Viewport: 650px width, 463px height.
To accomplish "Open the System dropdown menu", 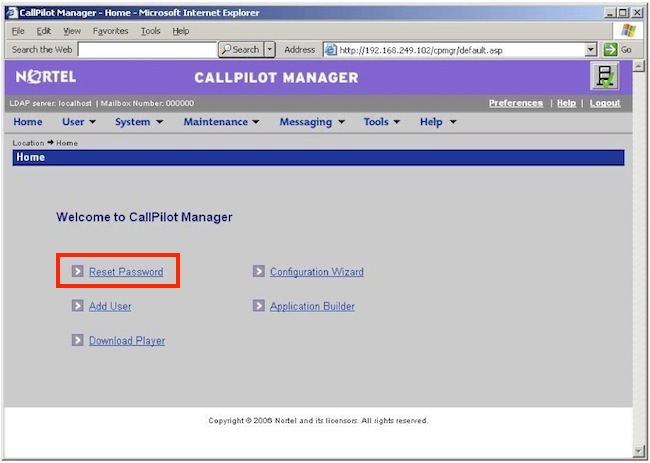I will [139, 122].
